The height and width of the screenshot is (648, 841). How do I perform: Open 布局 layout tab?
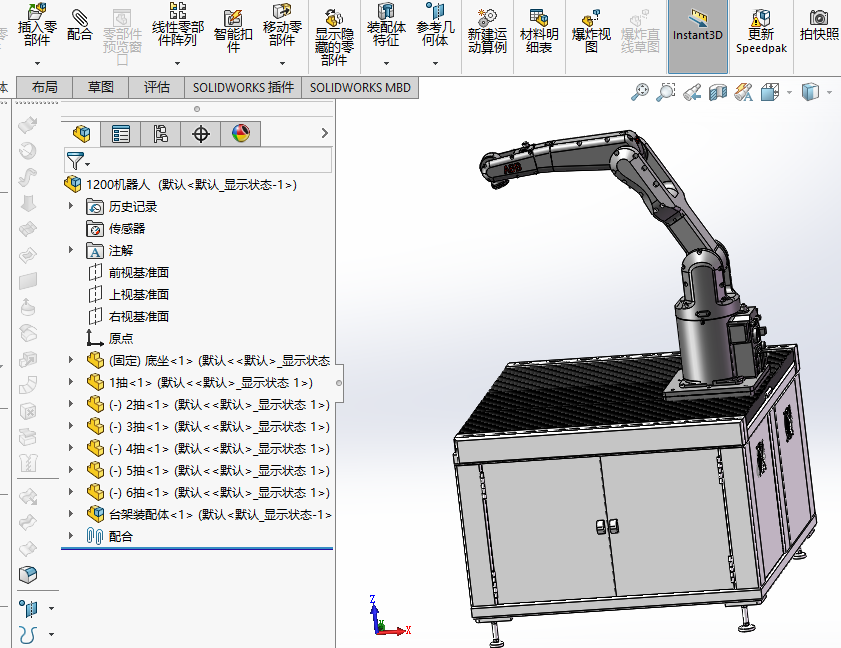click(45, 87)
